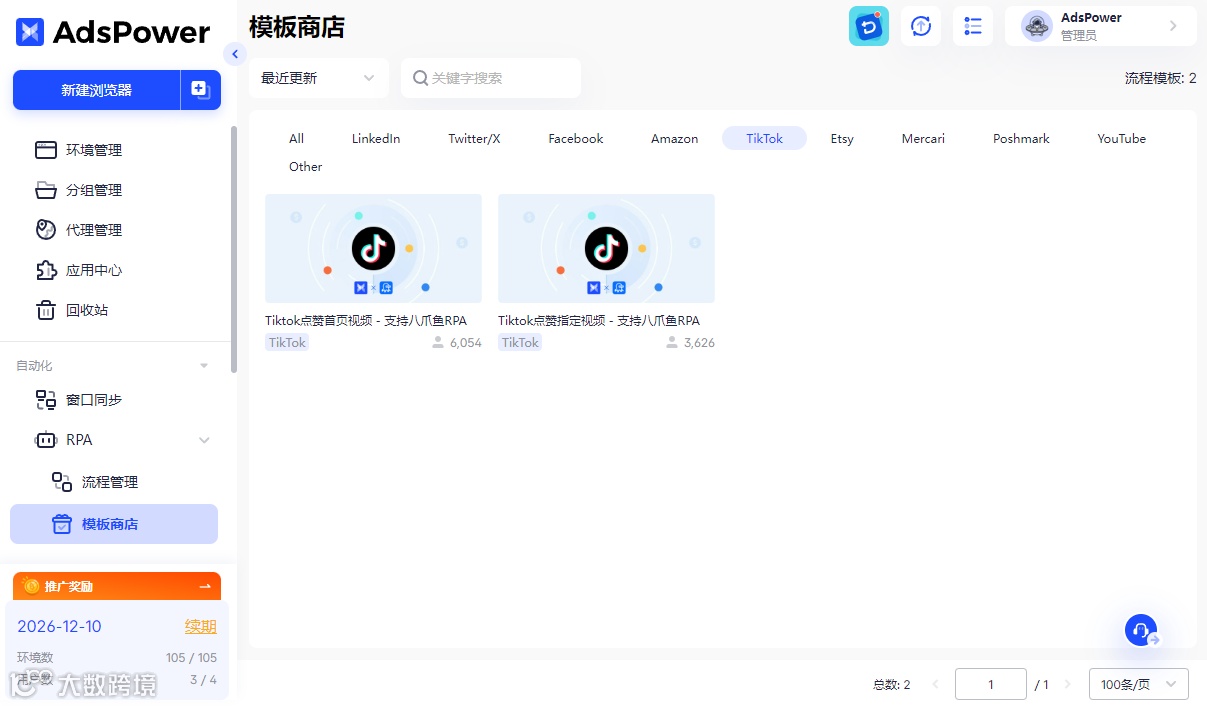Screen dimensions: 1207x706
Task: Go to next page arrow
Action: pos(1068,685)
